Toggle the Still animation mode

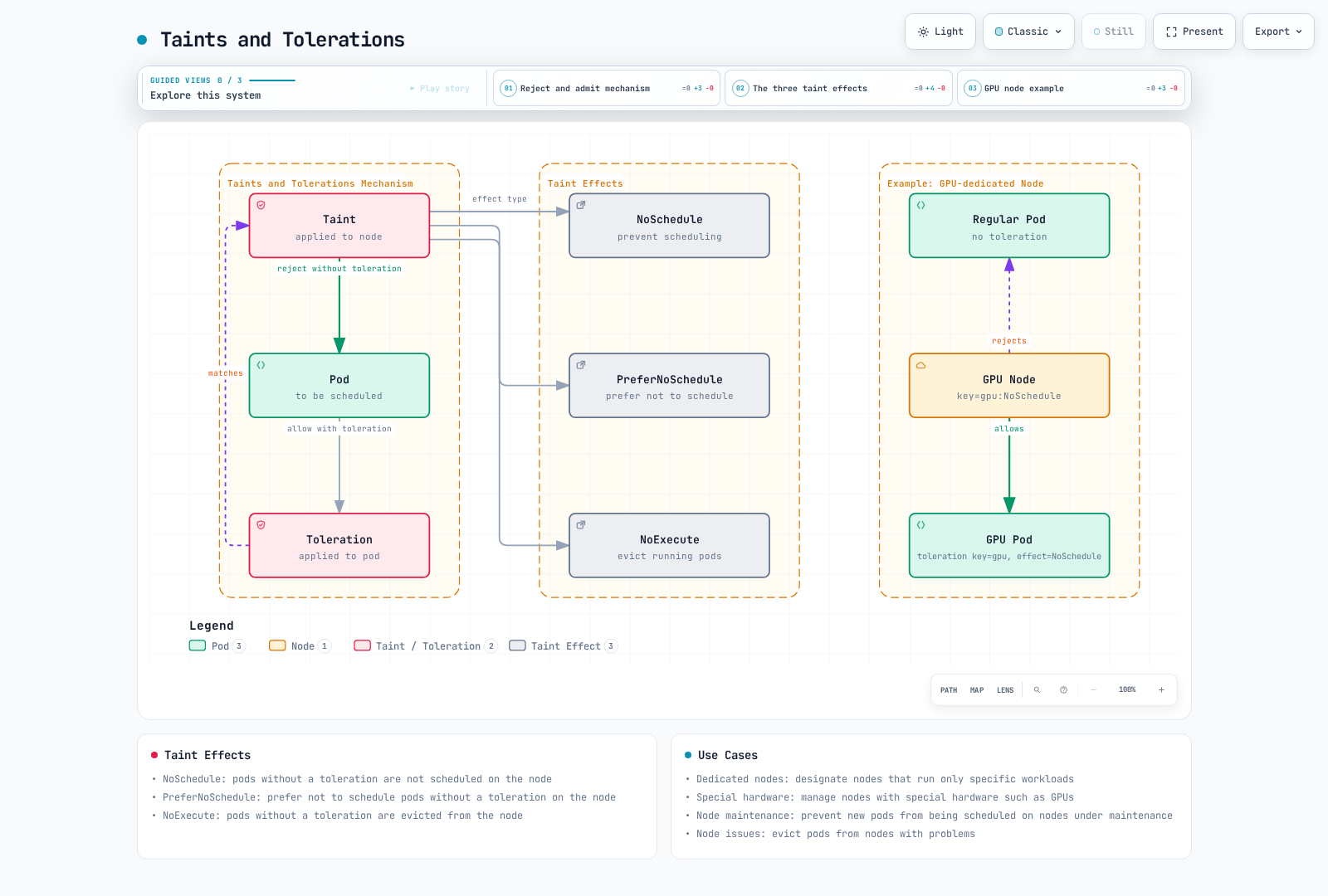pyautogui.click(x=1114, y=32)
